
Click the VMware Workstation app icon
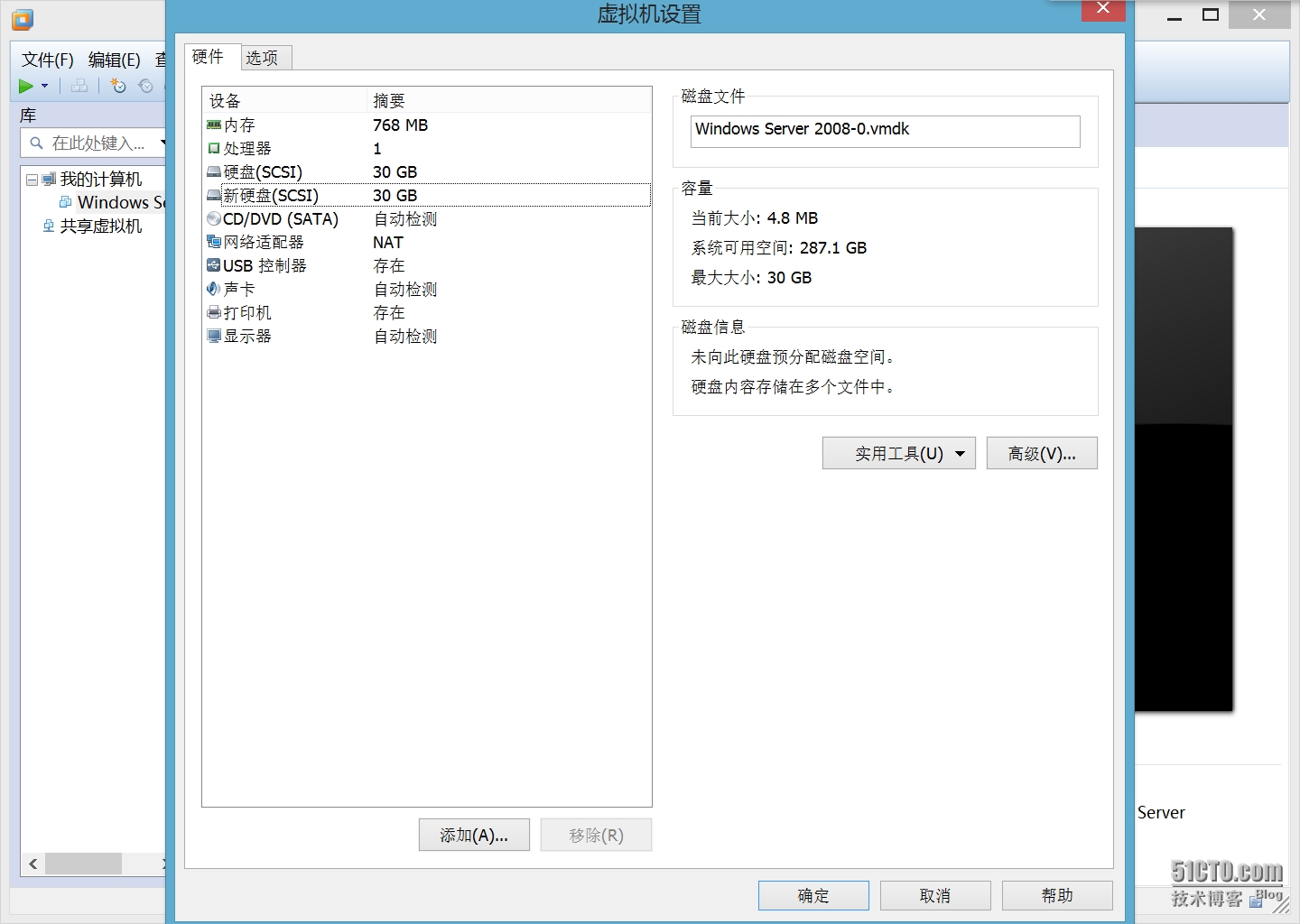point(23,19)
